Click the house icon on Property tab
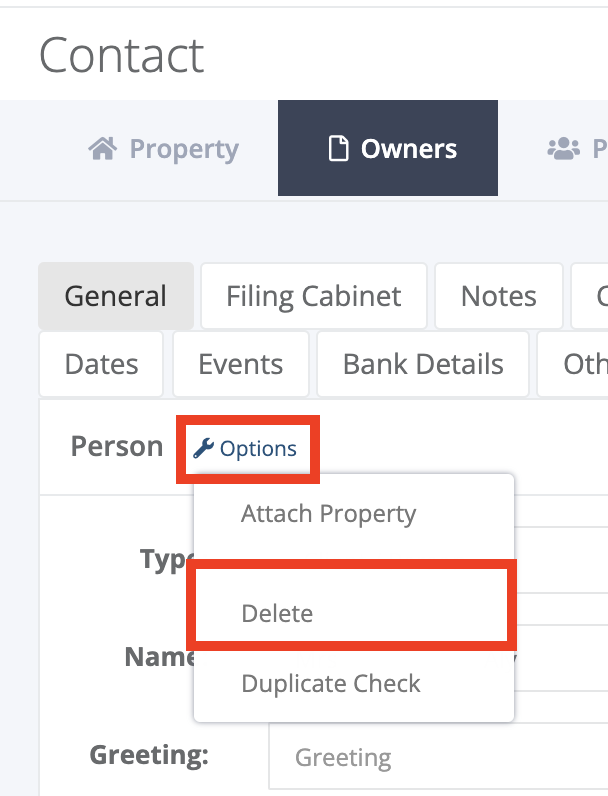 (102, 149)
